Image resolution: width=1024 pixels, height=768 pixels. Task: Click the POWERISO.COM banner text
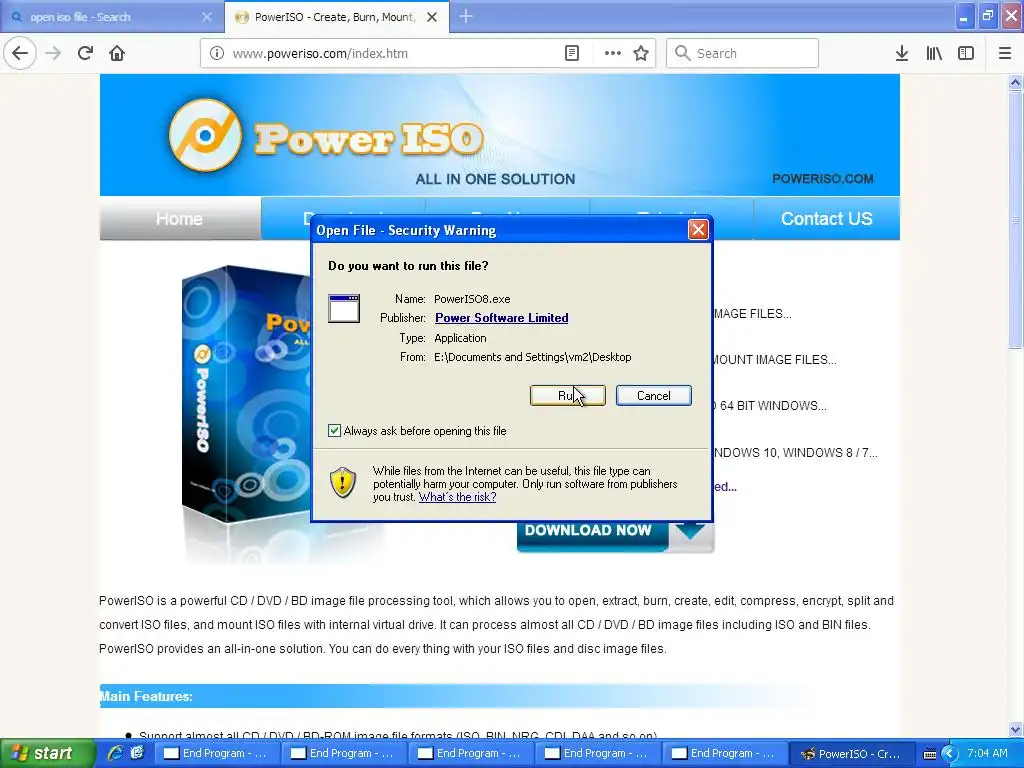pos(822,178)
